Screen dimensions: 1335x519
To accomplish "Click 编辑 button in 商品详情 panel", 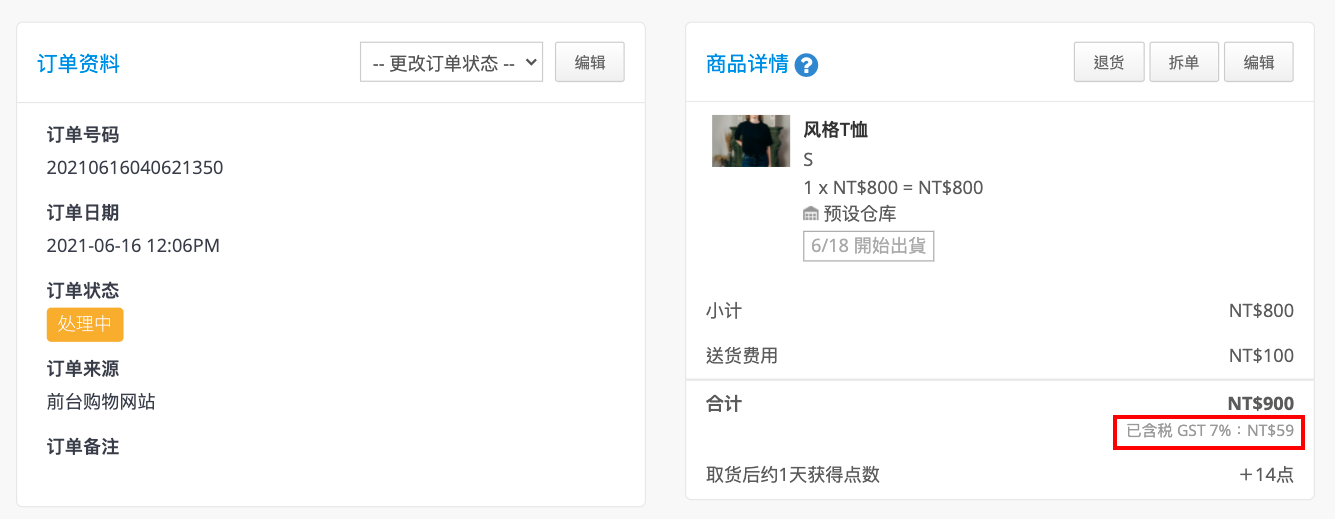I will click(x=1259, y=62).
